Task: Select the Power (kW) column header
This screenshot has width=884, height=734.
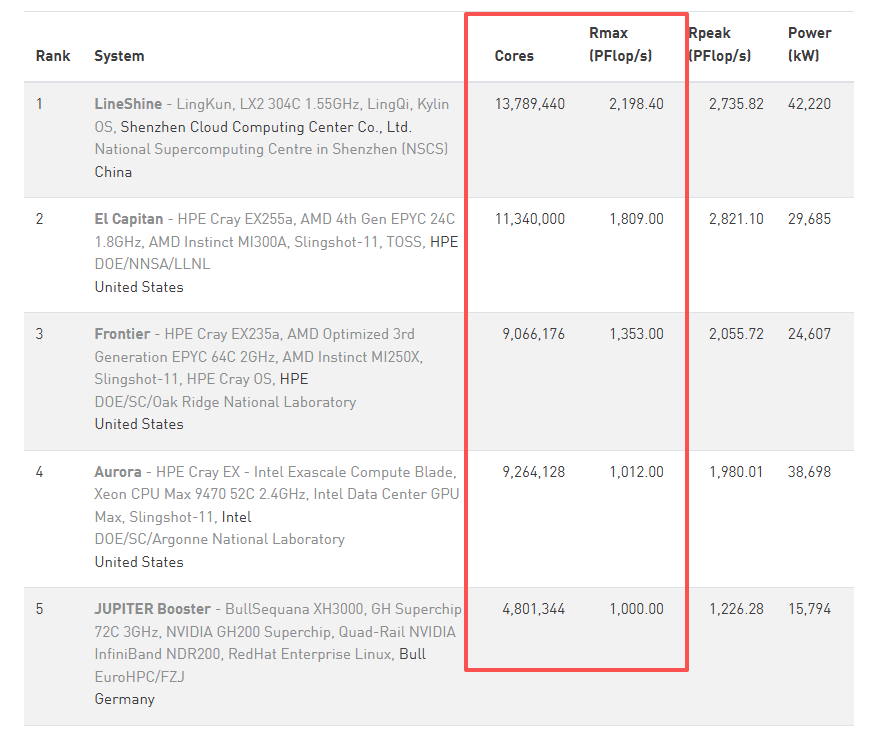Action: pos(809,45)
